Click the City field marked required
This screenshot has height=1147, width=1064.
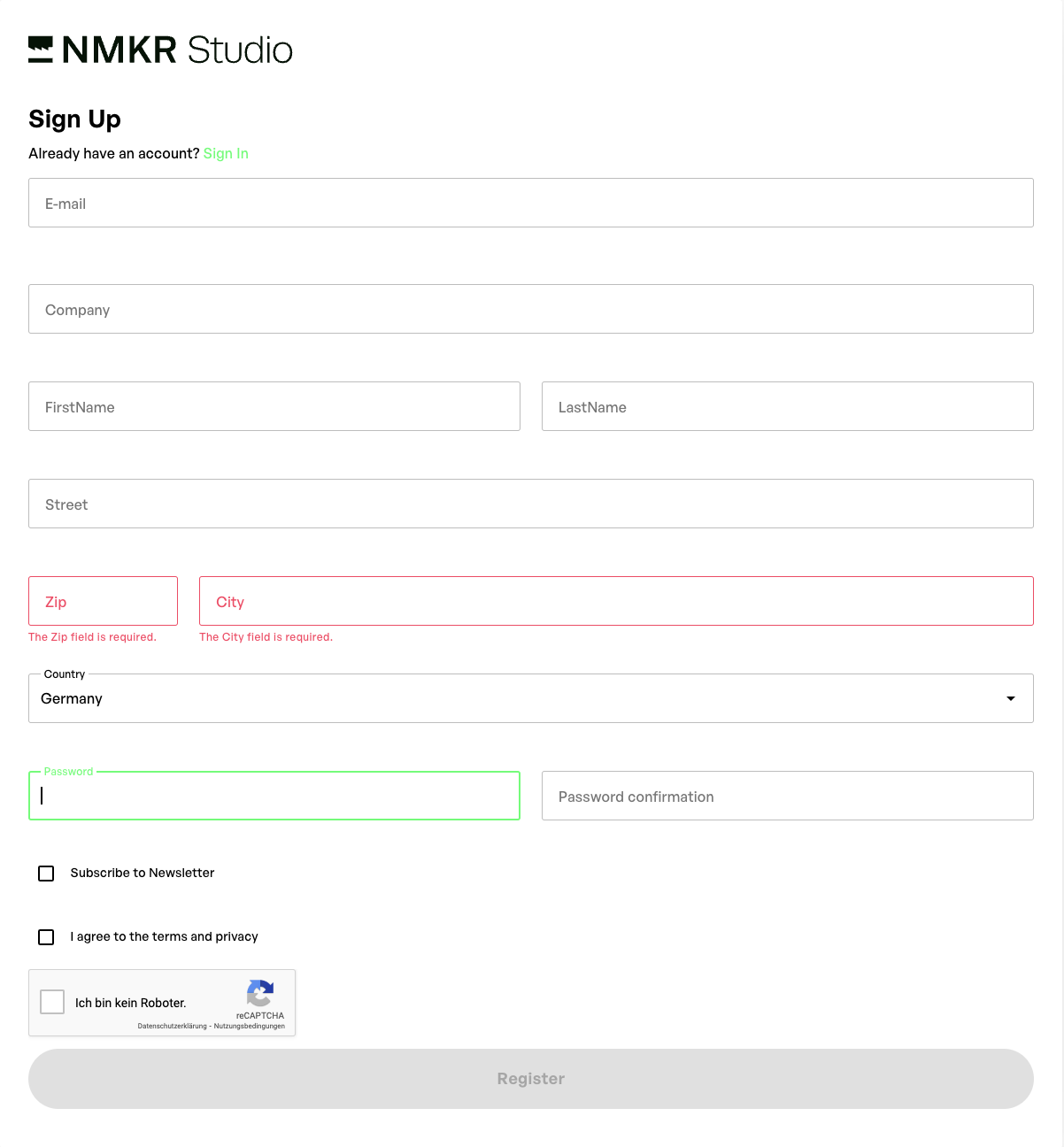(616, 602)
